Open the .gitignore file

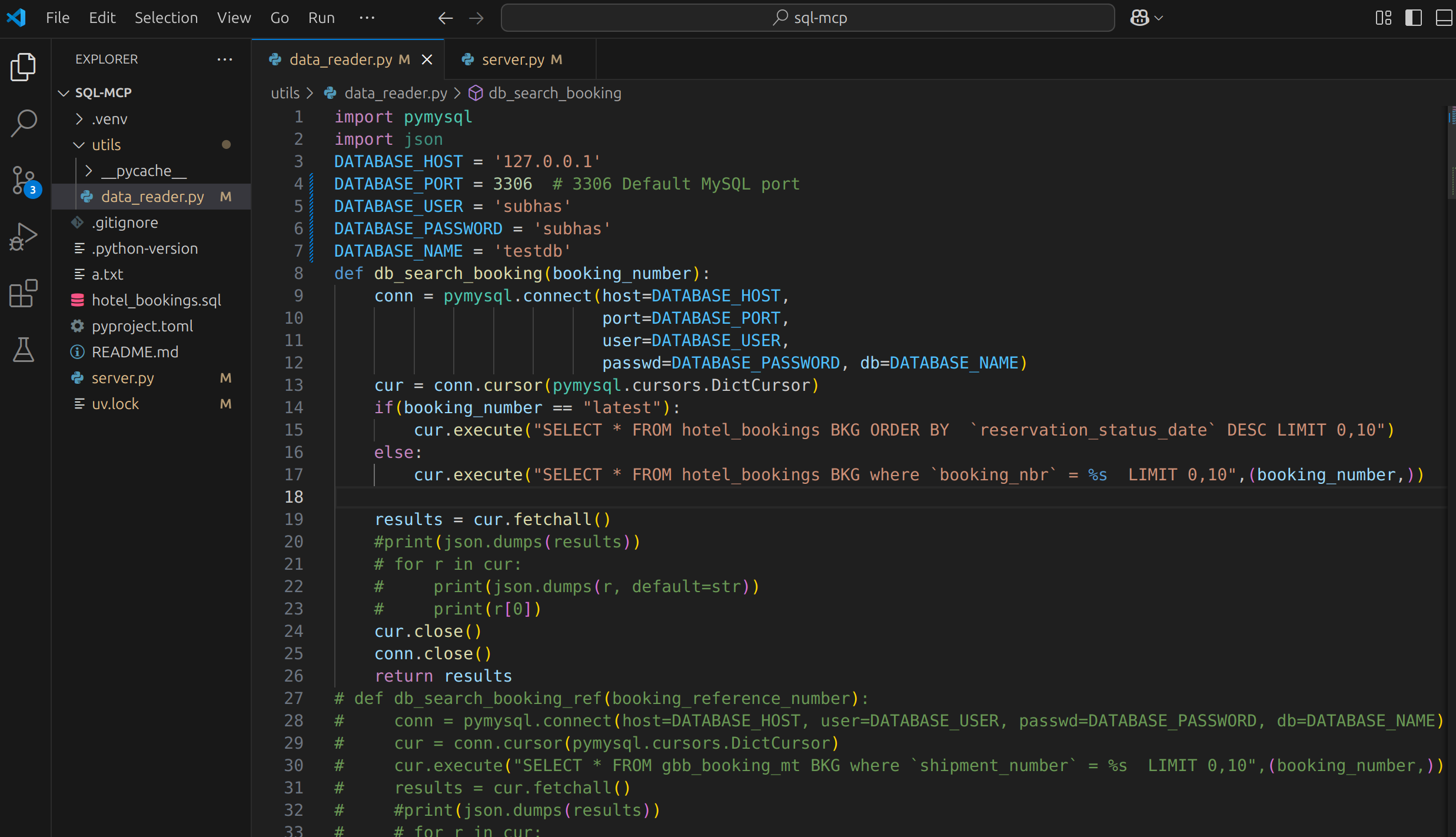[x=152, y=222]
